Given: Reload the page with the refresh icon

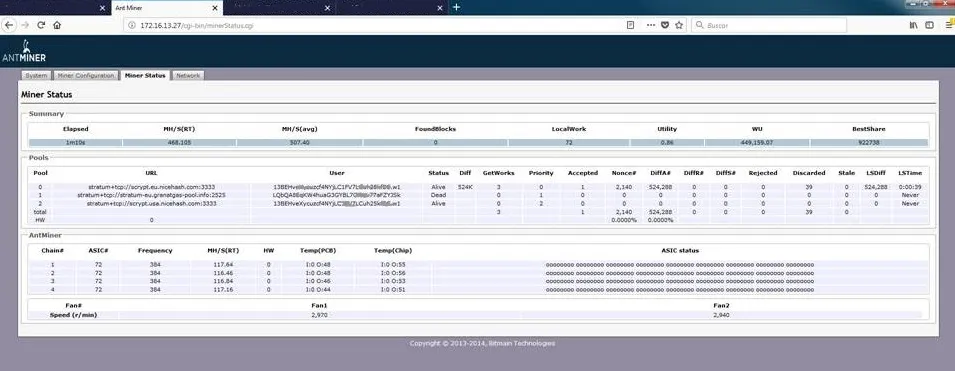Looking at the screenshot, I should (x=41, y=25).
